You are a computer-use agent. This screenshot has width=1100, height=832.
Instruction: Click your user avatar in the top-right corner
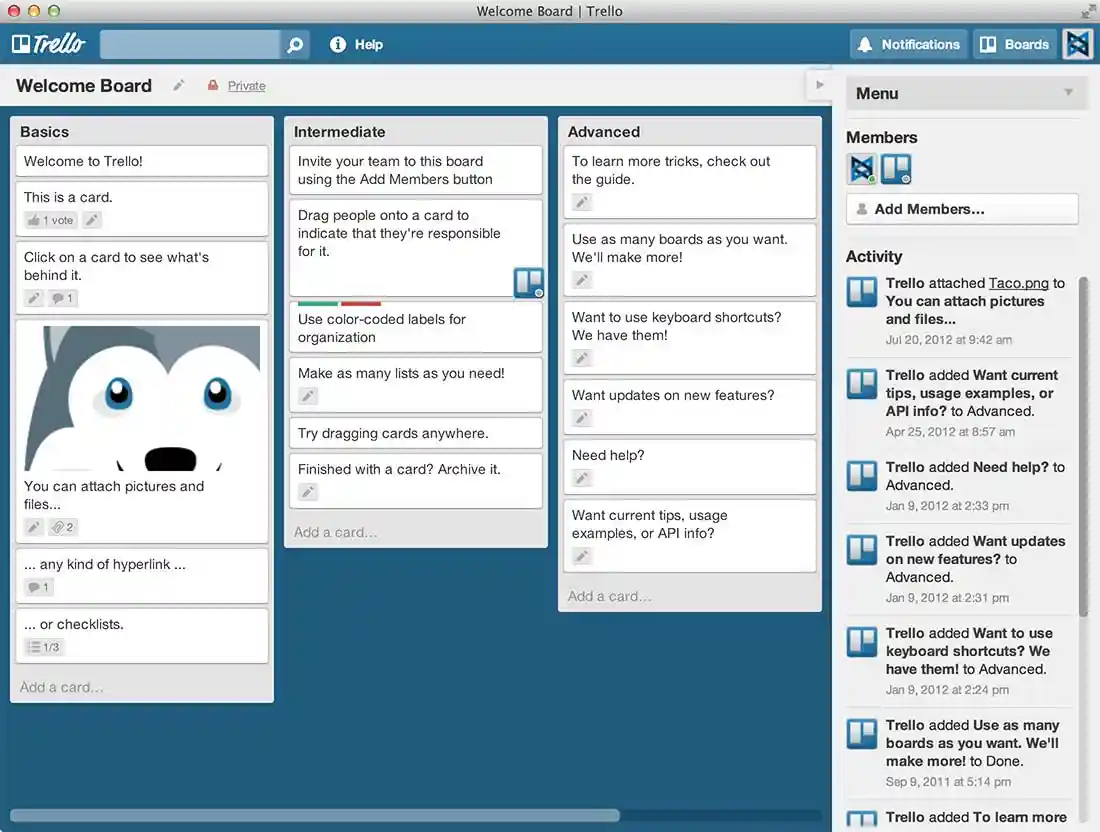(x=1077, y=44)
